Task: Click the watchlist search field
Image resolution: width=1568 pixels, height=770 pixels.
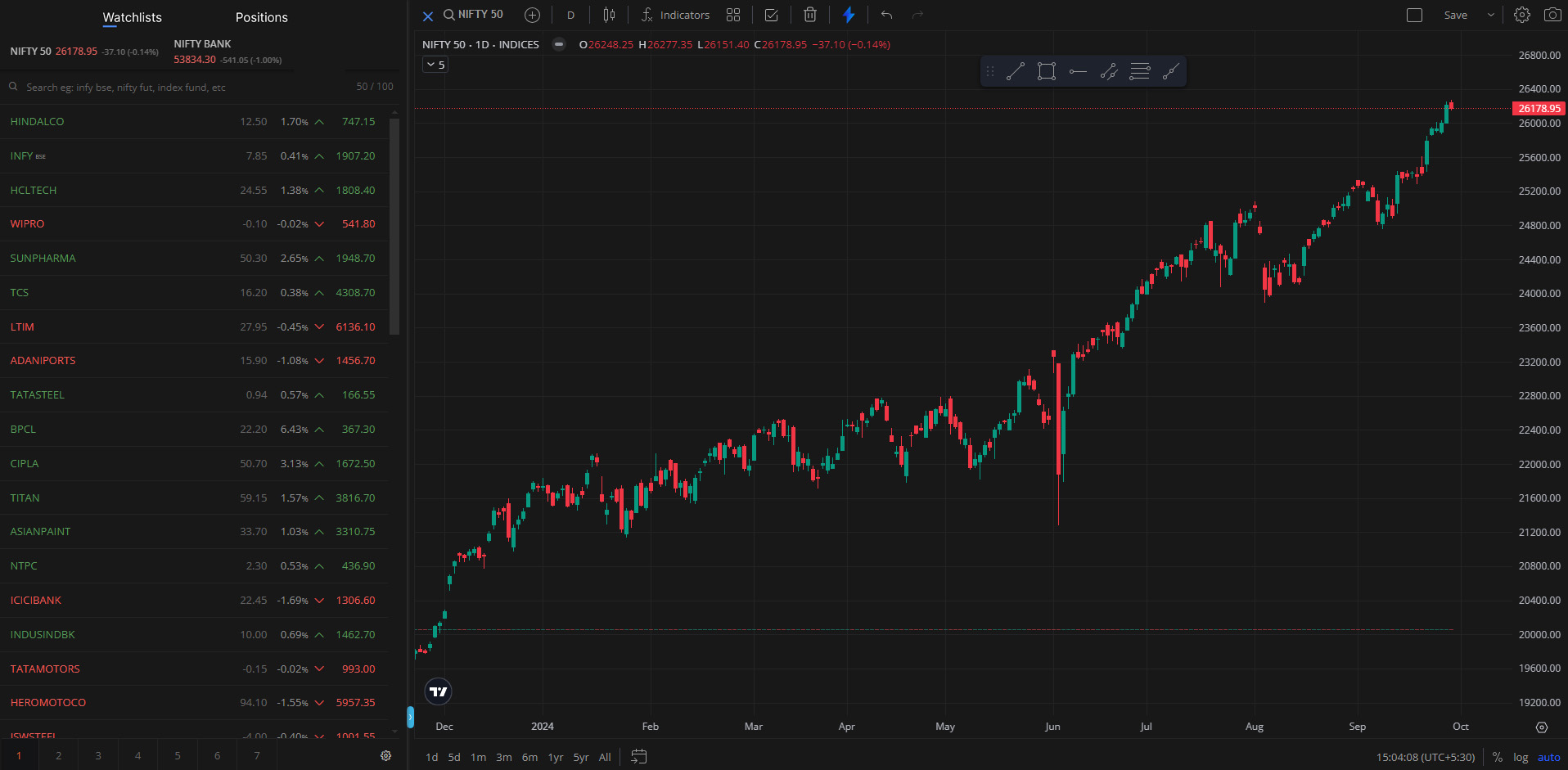Action: click(180, 87)
